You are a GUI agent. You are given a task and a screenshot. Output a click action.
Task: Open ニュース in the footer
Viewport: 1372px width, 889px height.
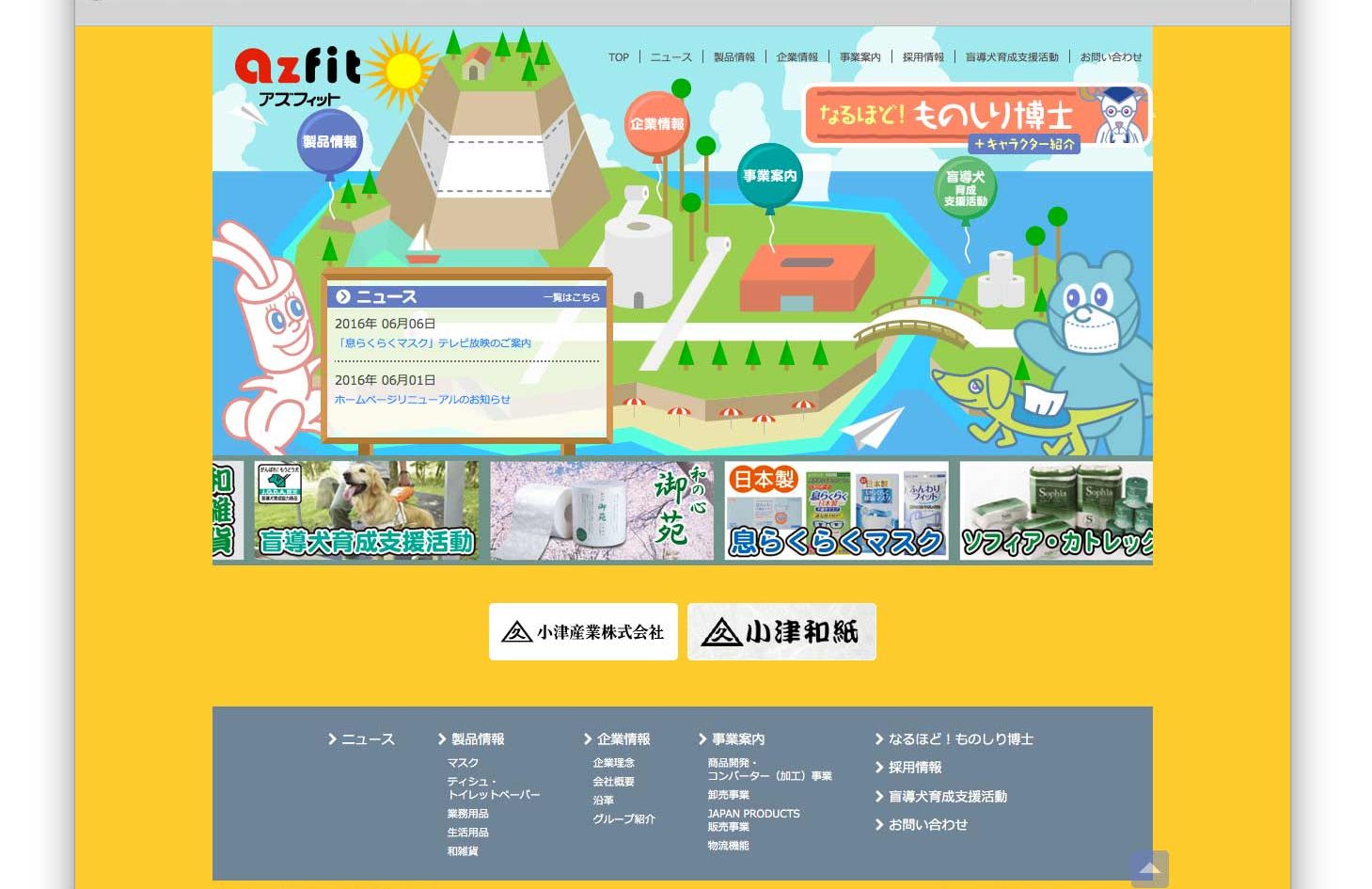(x=361, y=739)
